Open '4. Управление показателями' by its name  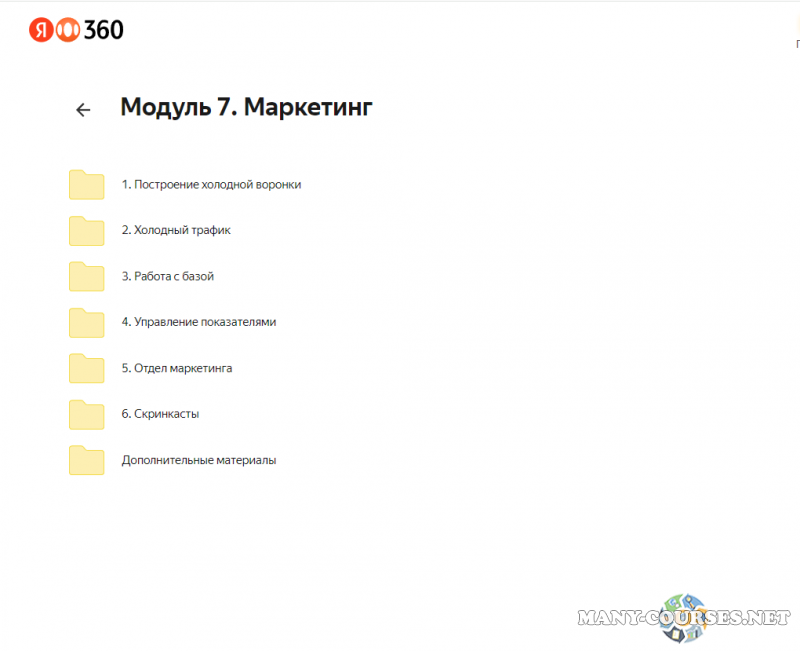tap(199, 322)
